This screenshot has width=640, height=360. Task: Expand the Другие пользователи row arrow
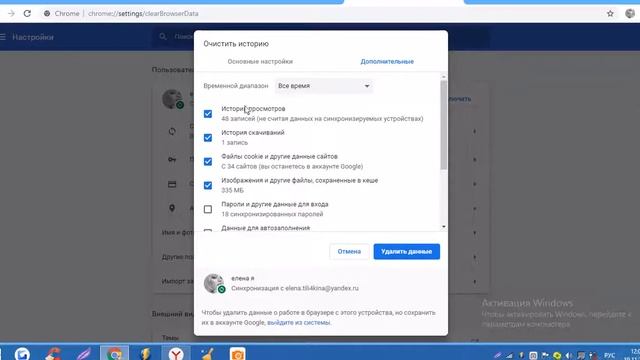(x=474, y=257)
